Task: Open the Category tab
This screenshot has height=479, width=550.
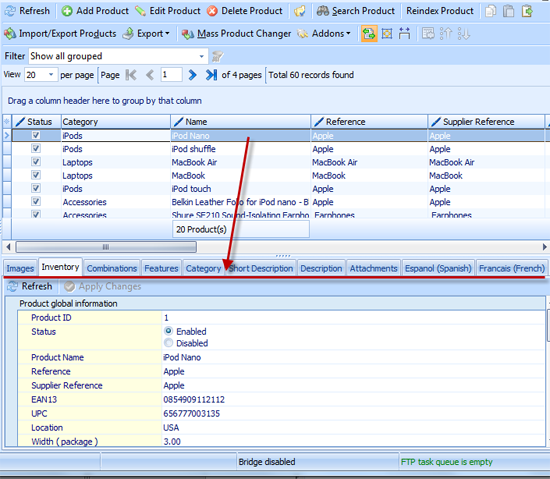Action: (203, 268)
